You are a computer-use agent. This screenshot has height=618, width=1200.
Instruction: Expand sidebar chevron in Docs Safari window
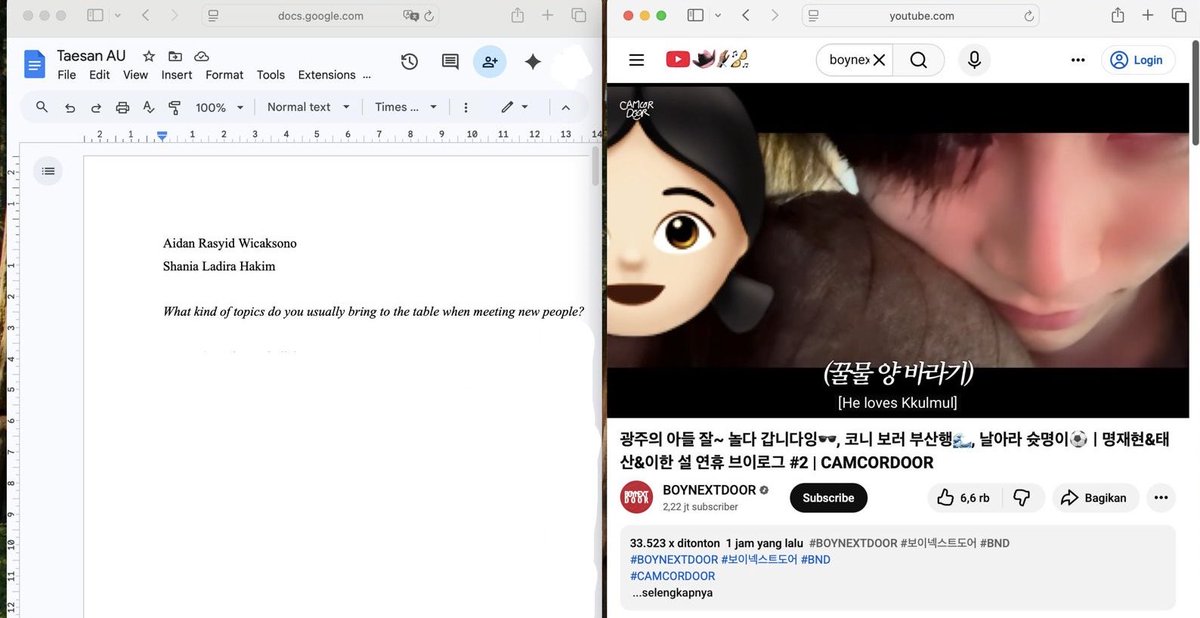point(118,15)
